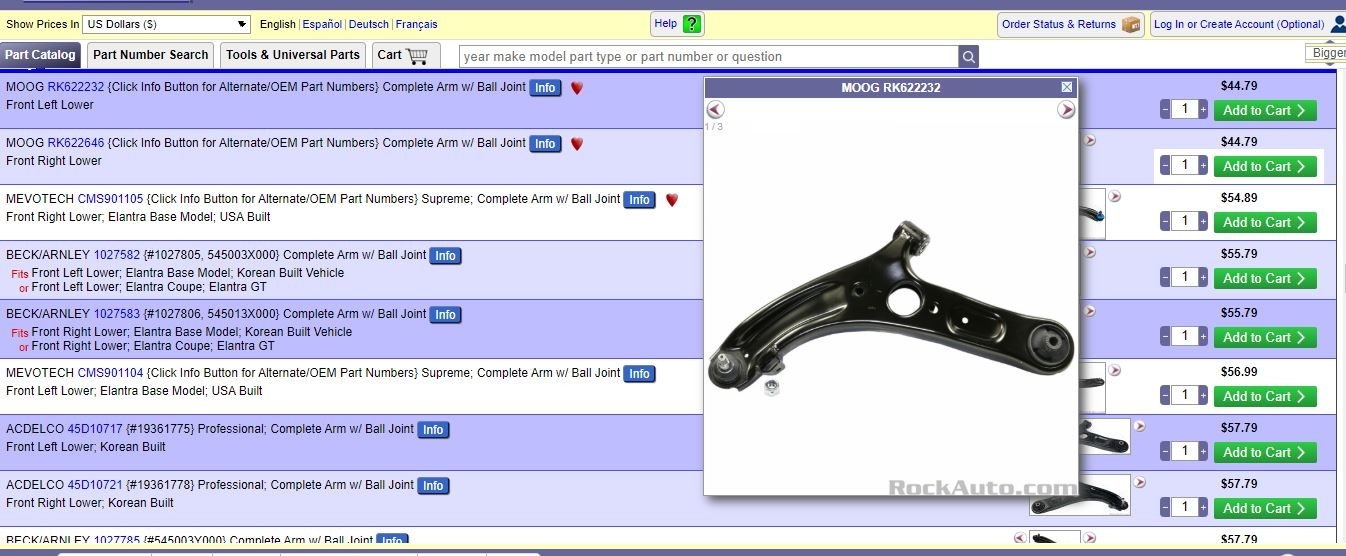
Task: Open part number link RK622232
Action: pos(76,87)
